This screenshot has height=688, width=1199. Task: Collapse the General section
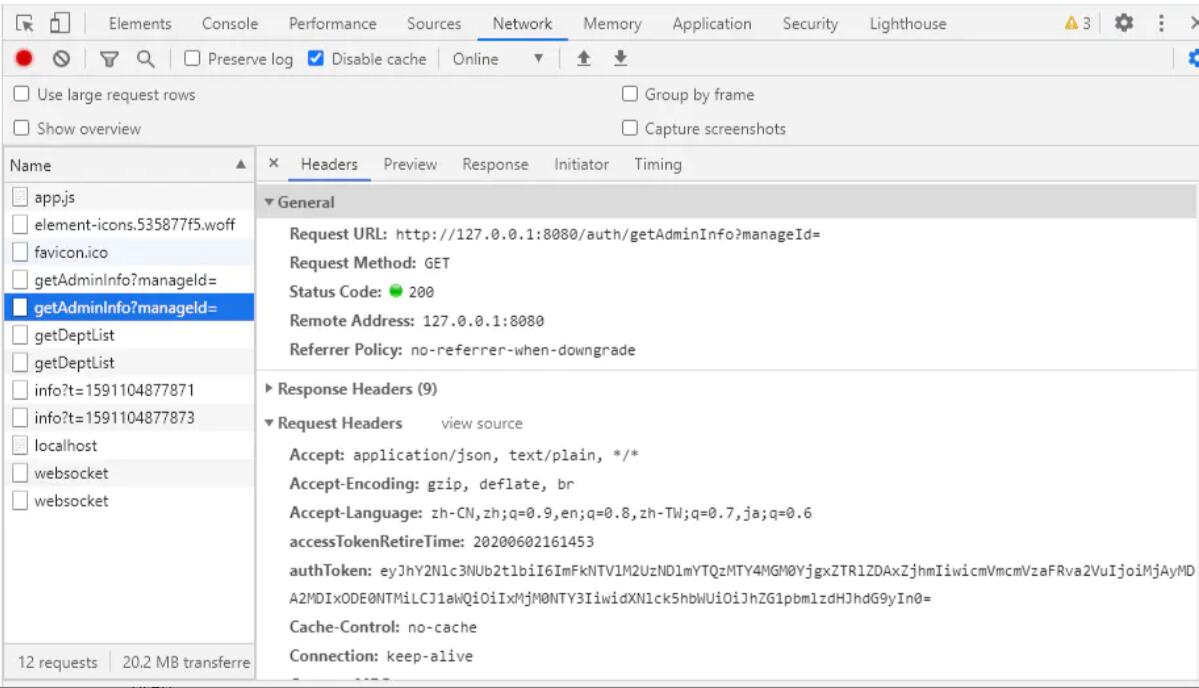pos(270,202)
